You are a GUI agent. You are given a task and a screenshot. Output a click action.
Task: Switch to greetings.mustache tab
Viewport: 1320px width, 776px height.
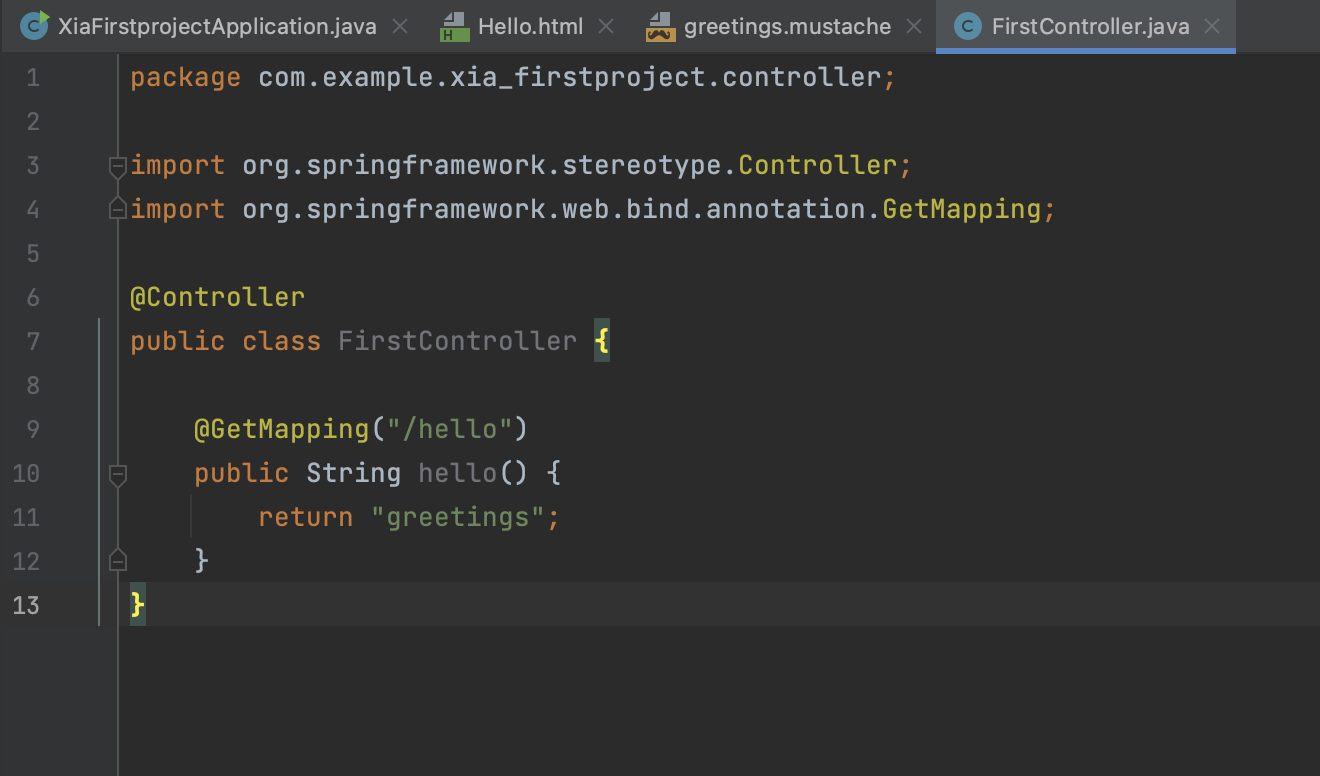point(787,26)
